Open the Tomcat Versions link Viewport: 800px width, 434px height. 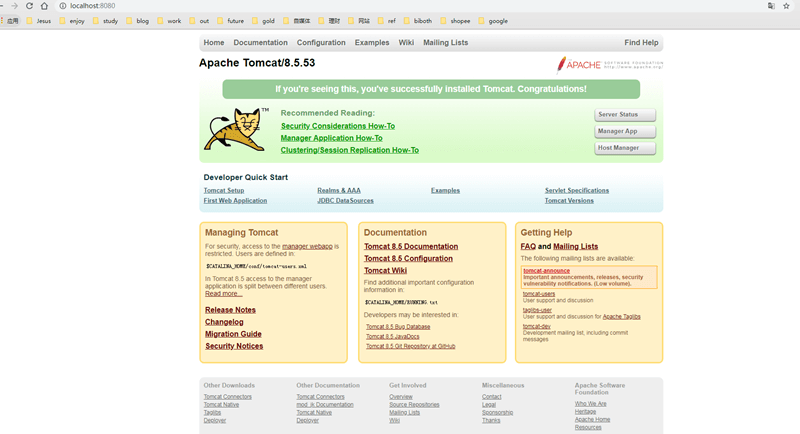coord(569,200)
